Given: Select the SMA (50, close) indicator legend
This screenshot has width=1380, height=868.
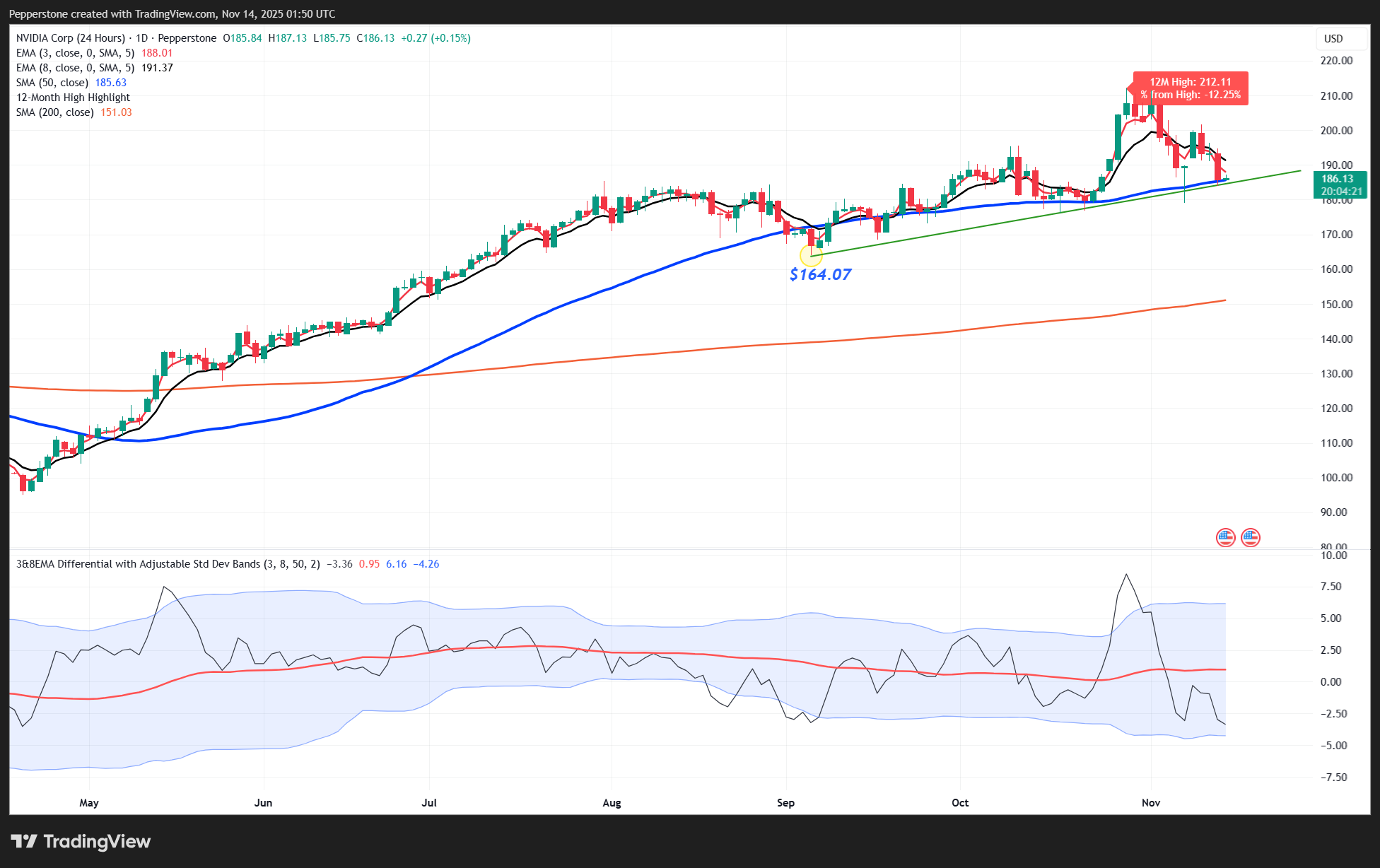Looking at the screenshot, I should point(52,83).
